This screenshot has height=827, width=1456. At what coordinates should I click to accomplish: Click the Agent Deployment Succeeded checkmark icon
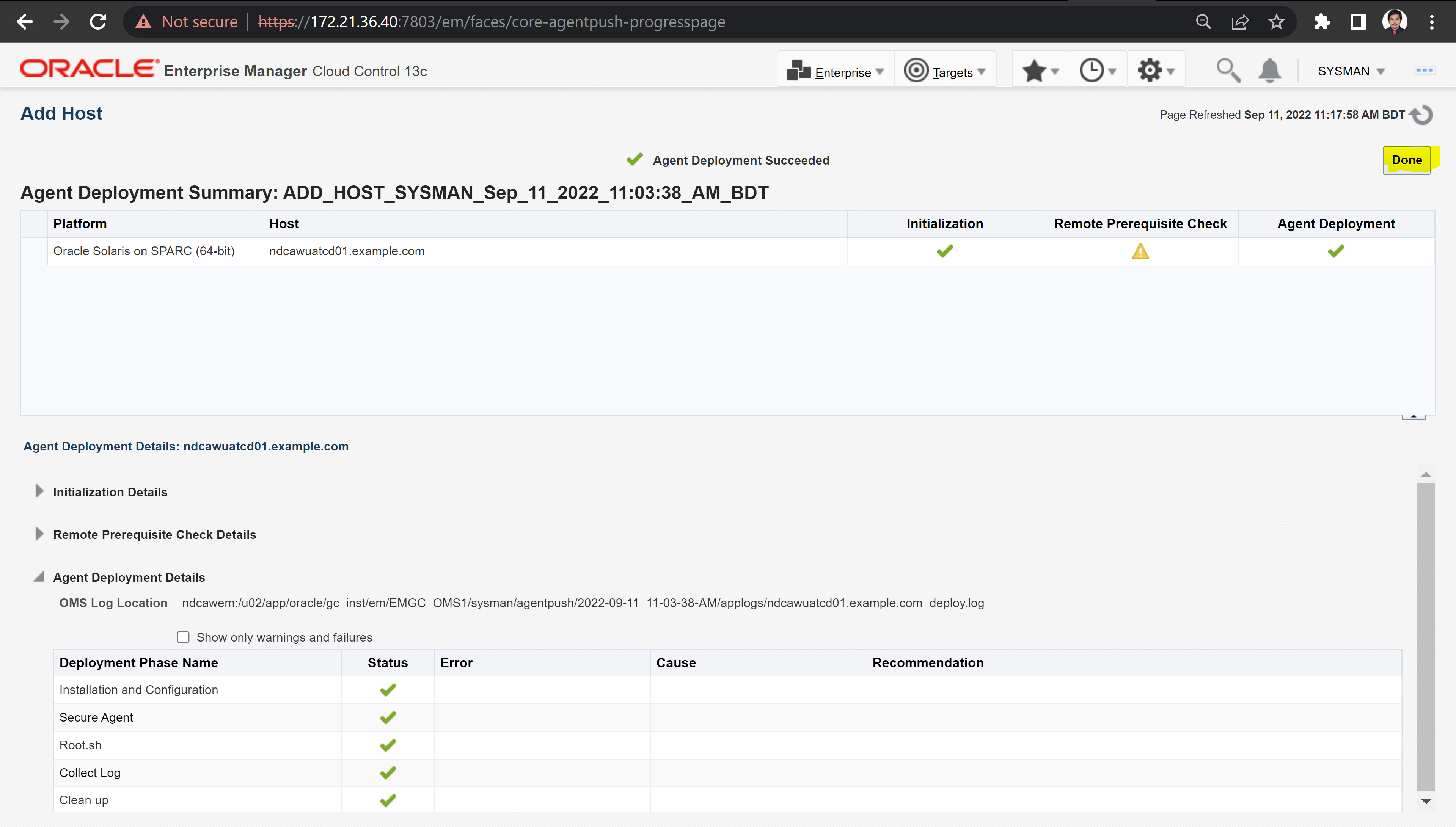click(x=635, y=160)
